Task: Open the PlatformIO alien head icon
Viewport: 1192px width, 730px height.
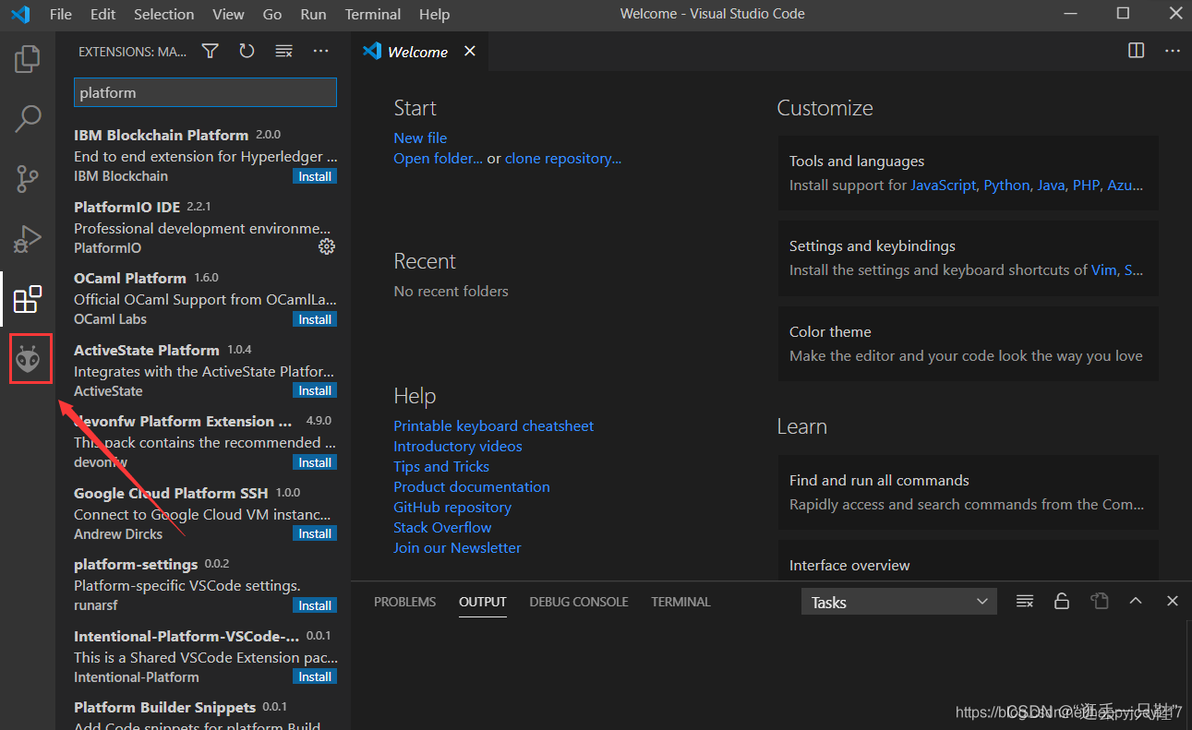Action: click(28, 359)
